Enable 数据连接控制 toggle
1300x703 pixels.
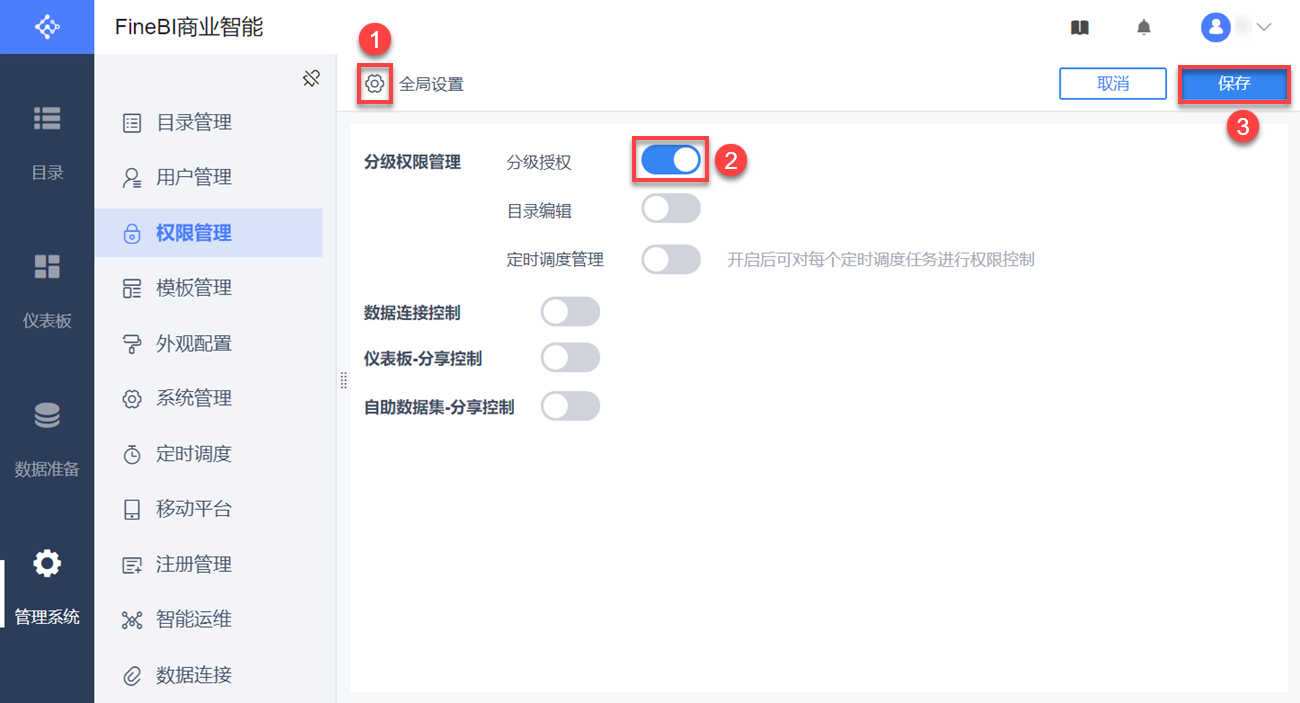point(570,312)
